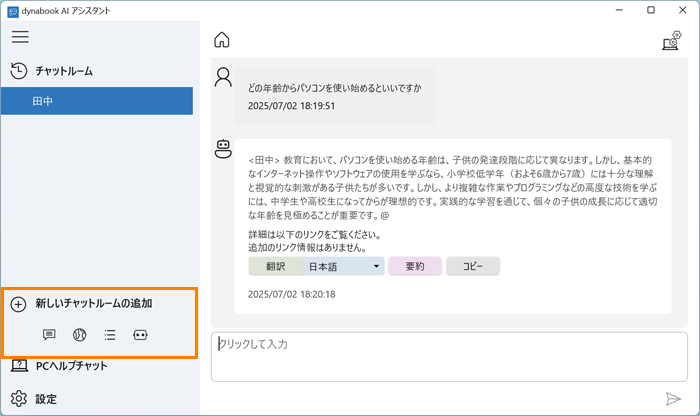Select the robot face icon under new chat room
Image resolution: width=700 pixels, height=416 pixels.
click(140, 334)
